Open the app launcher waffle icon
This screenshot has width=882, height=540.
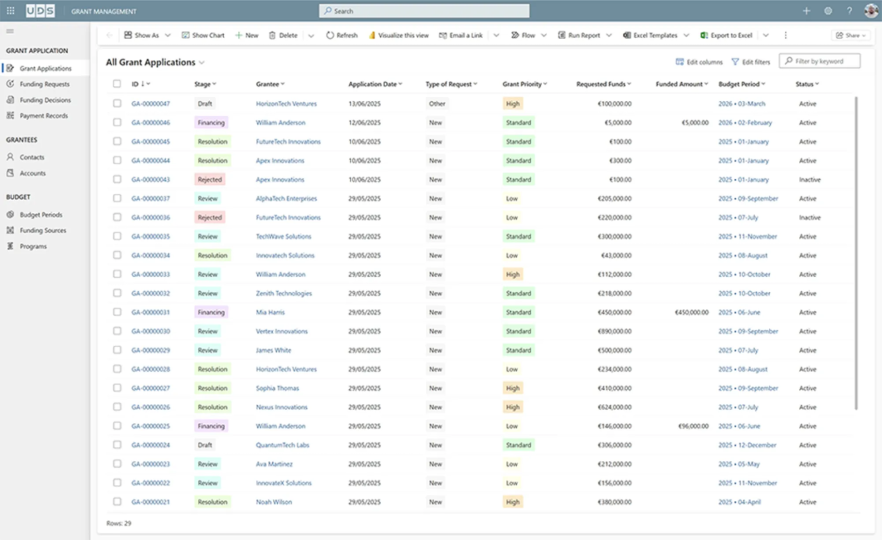click(10, 11)
